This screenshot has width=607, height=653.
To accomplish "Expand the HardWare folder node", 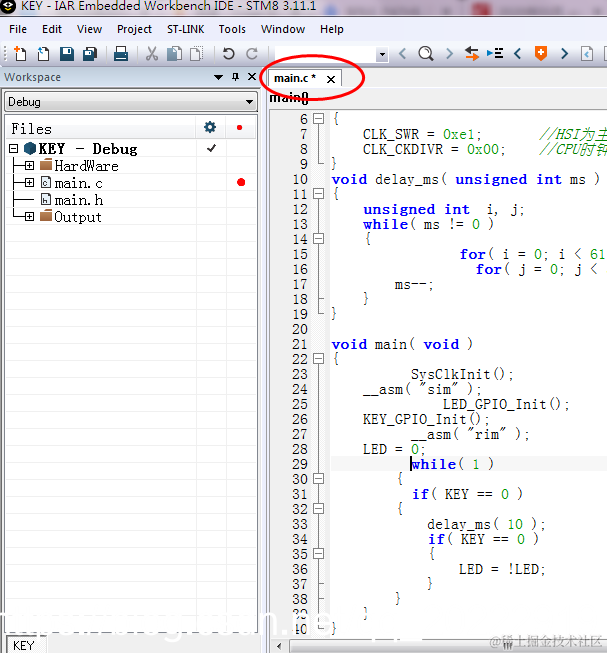I will [29, 166].
